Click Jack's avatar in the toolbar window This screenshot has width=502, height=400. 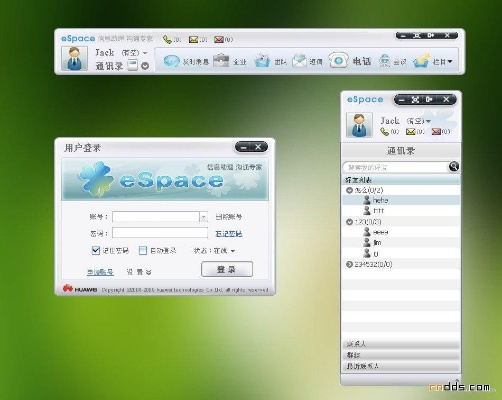click(74, 58)
